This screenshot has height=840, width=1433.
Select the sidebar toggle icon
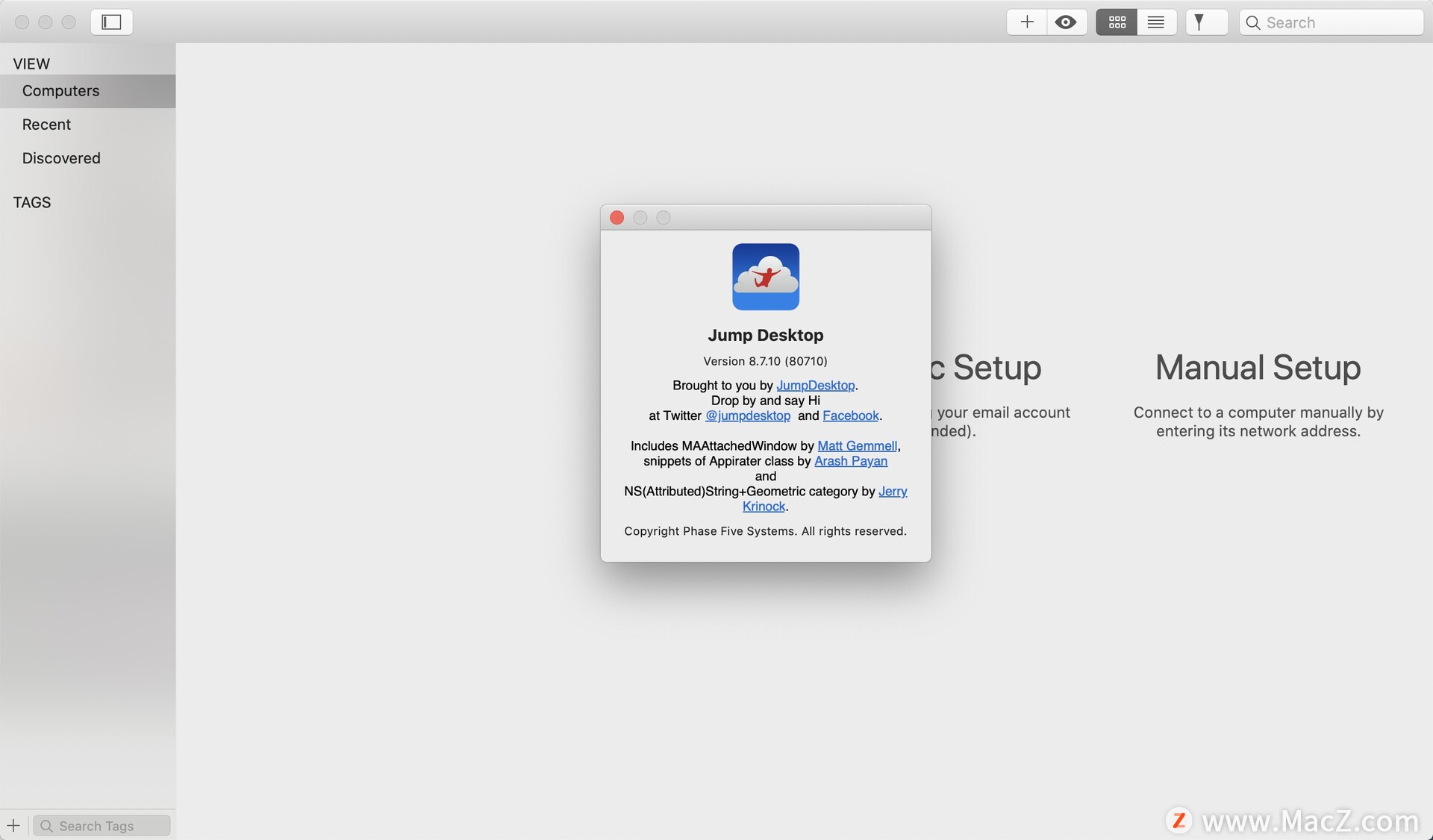pyautogui.click(x=110, y=21)
